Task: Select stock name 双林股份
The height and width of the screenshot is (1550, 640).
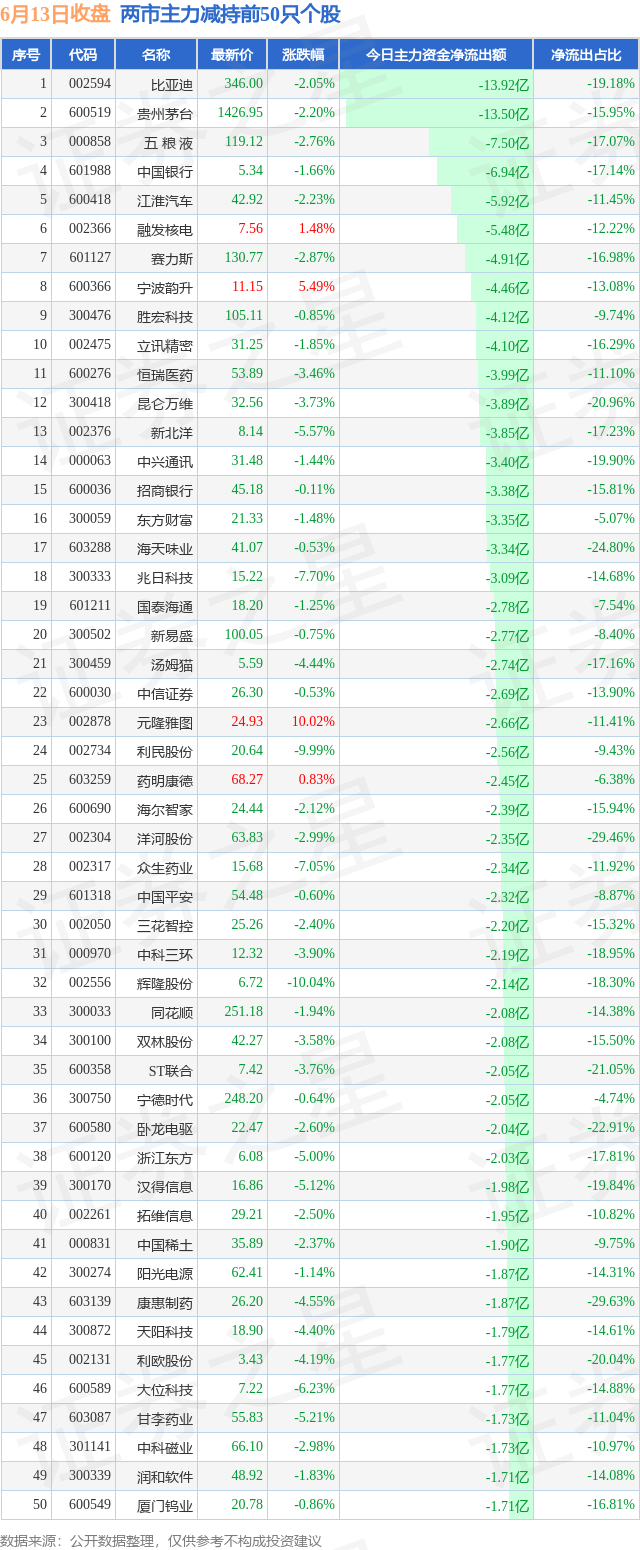Action: click(165, 1041)
